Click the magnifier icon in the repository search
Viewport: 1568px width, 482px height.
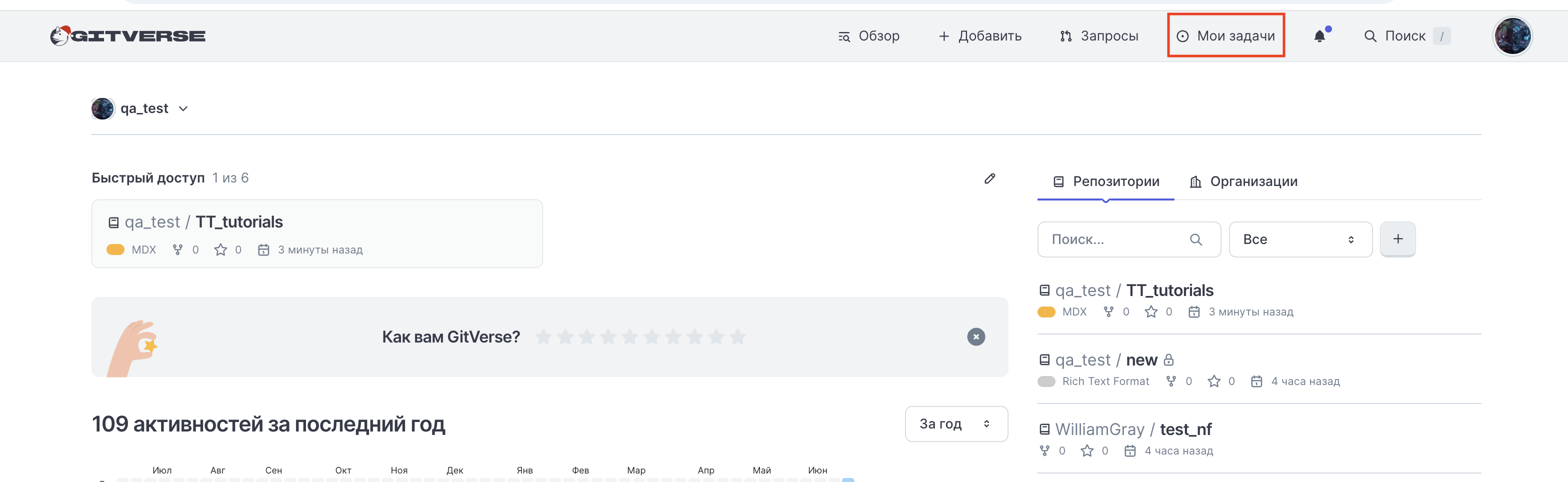(x=1196, y=239)
